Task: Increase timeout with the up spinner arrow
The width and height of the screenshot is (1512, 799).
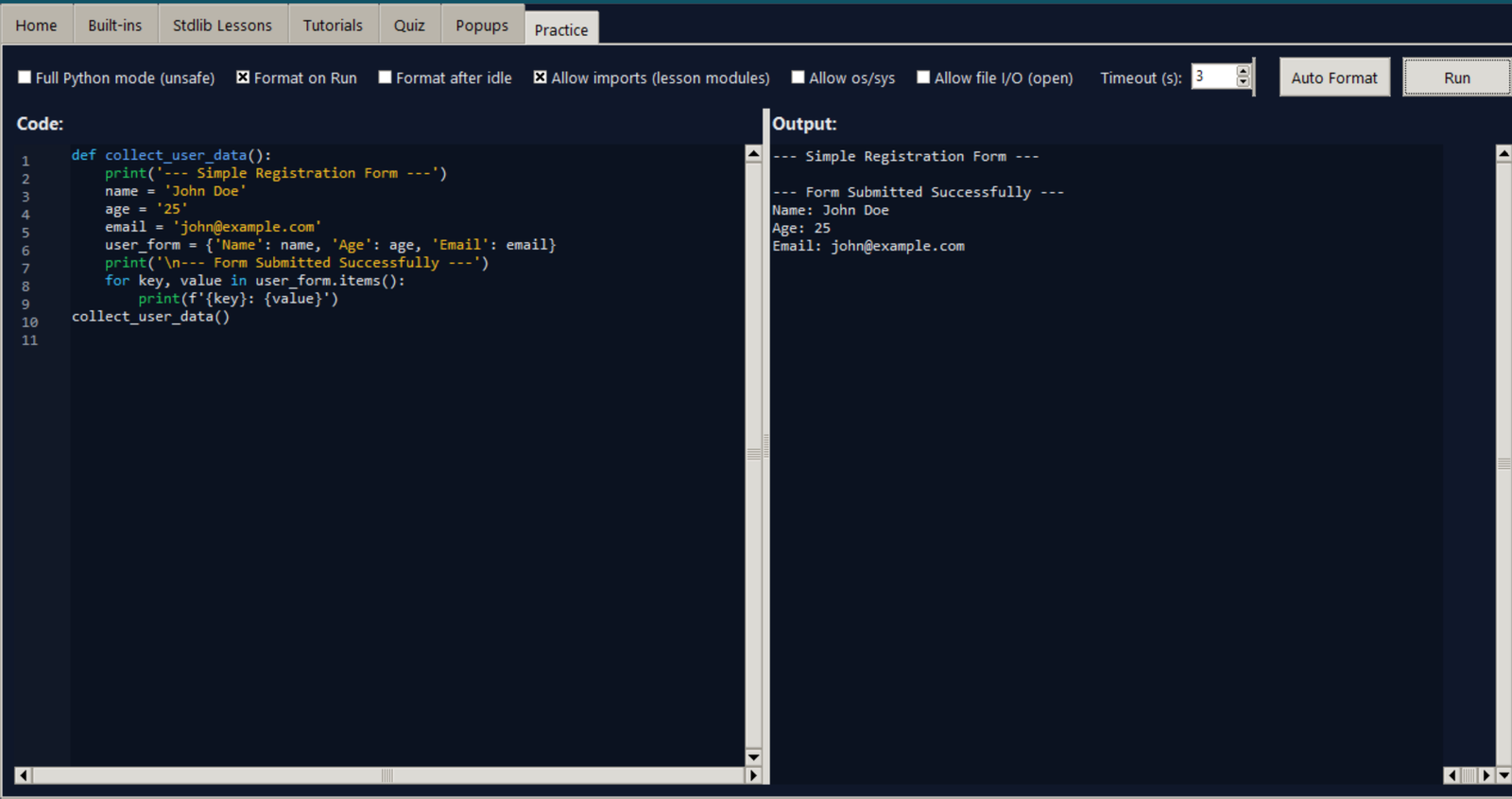Action: [x=1243, y=71]
